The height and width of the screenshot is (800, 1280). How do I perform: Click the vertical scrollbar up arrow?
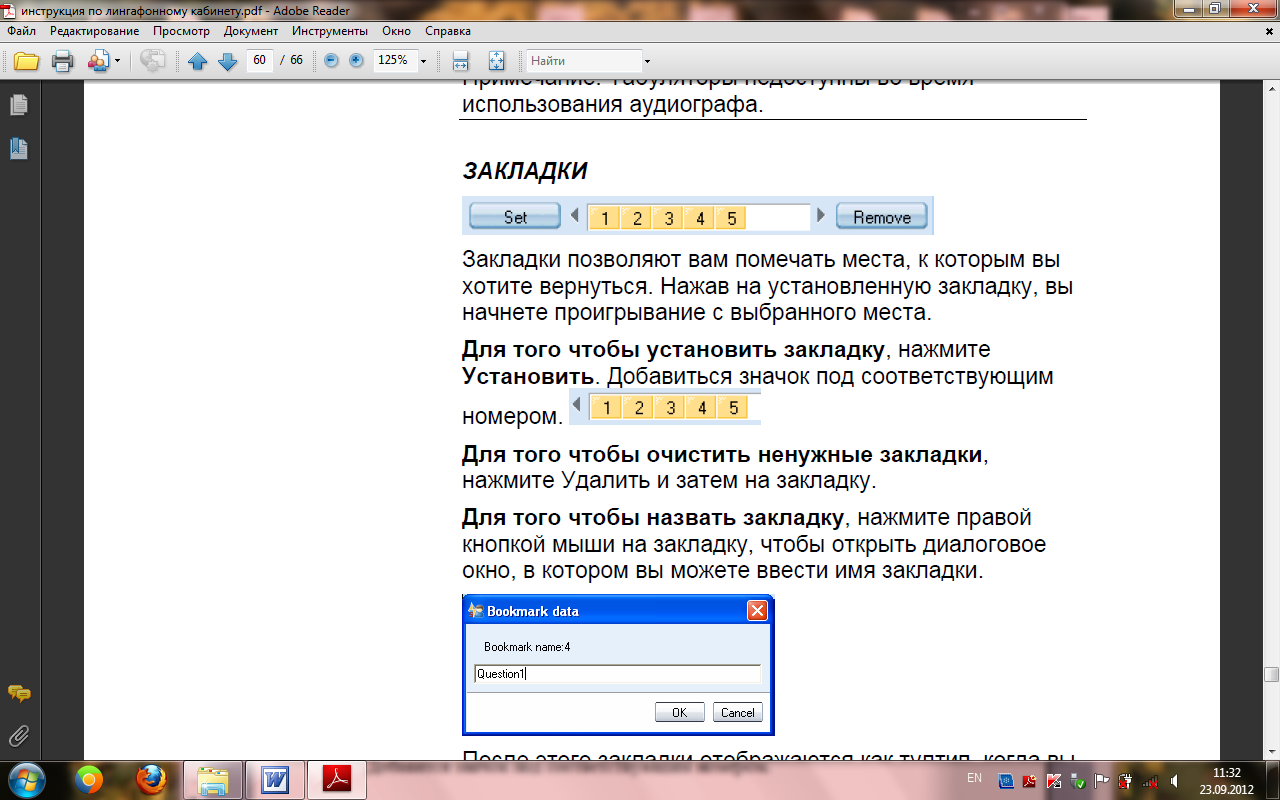[1271, 88]
